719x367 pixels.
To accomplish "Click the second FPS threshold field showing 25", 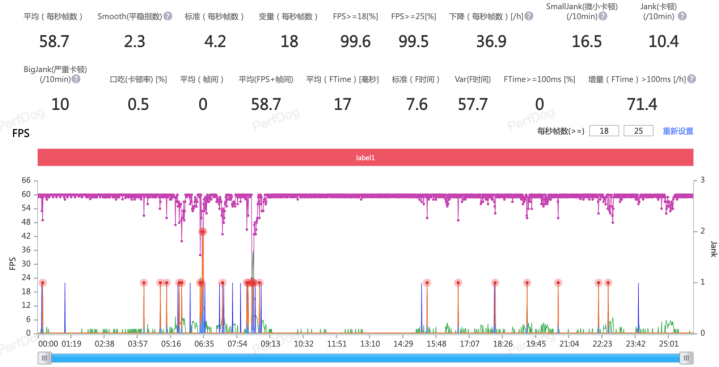I will [638, 131].
